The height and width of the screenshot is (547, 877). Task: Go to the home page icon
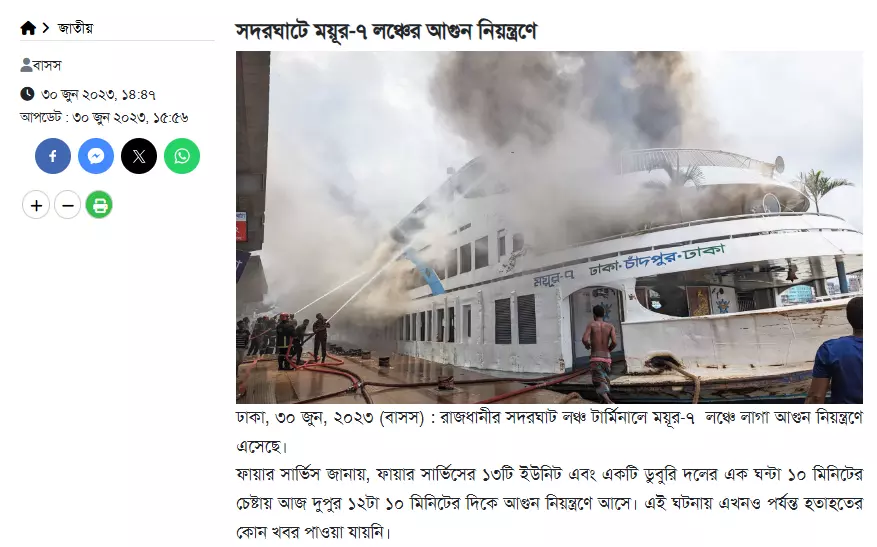point(28,28)
